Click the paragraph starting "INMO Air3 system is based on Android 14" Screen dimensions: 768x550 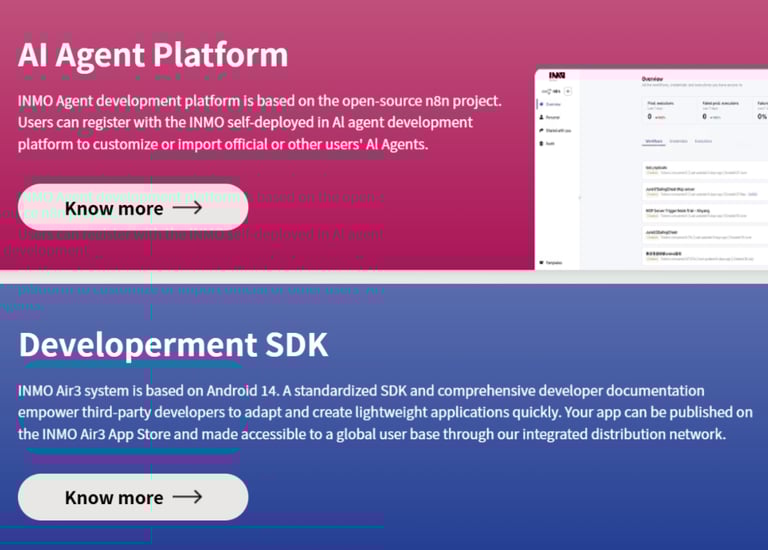[385, 412]
